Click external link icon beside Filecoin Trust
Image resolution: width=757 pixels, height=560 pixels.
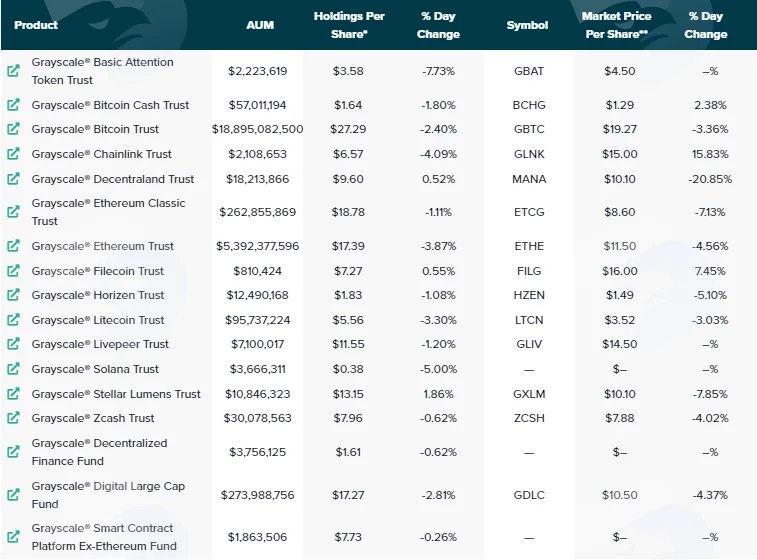tap(14, 271)
